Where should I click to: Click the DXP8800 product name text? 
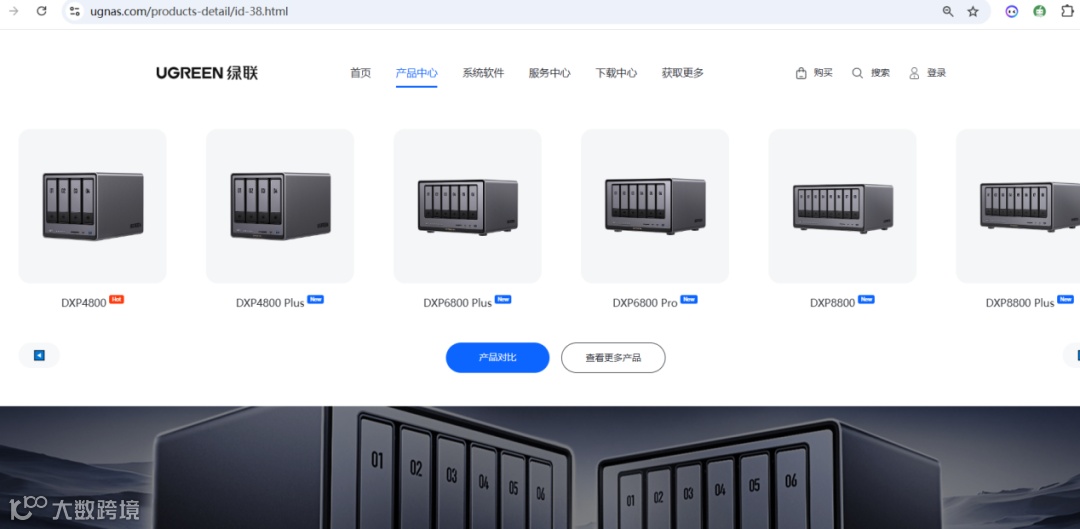[832, 303]
